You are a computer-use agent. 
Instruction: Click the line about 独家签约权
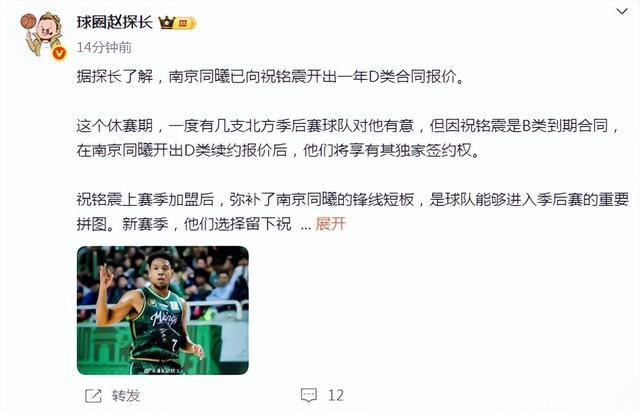(x=278, y=151)
